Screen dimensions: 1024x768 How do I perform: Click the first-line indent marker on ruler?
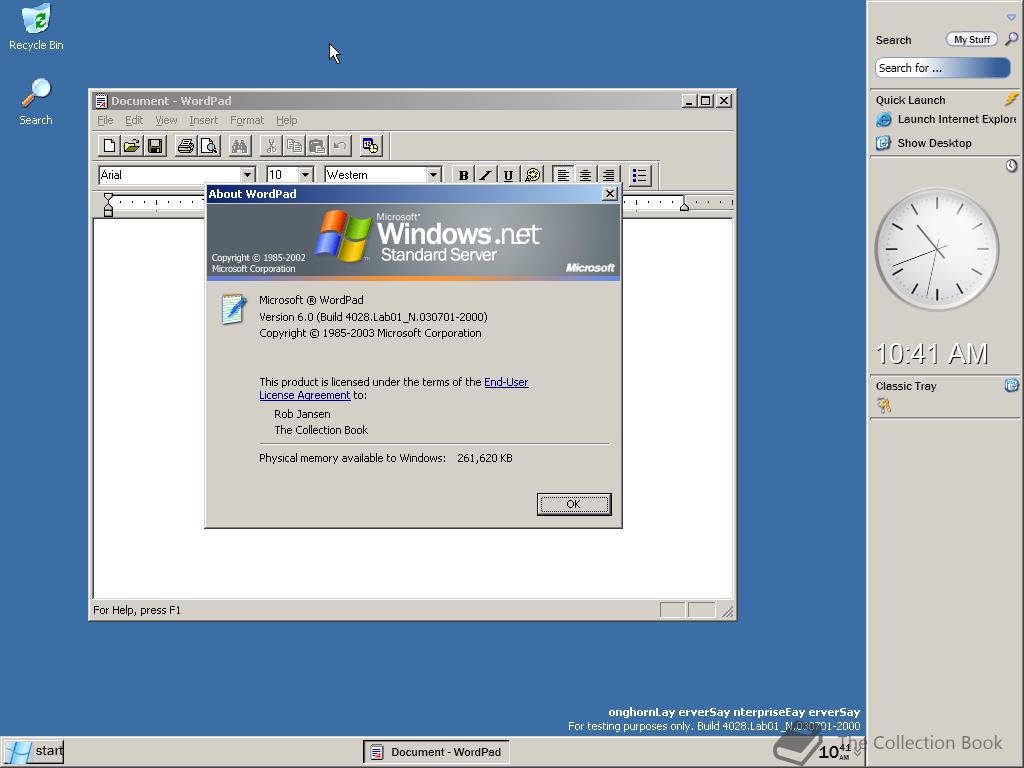click(108, 197)
